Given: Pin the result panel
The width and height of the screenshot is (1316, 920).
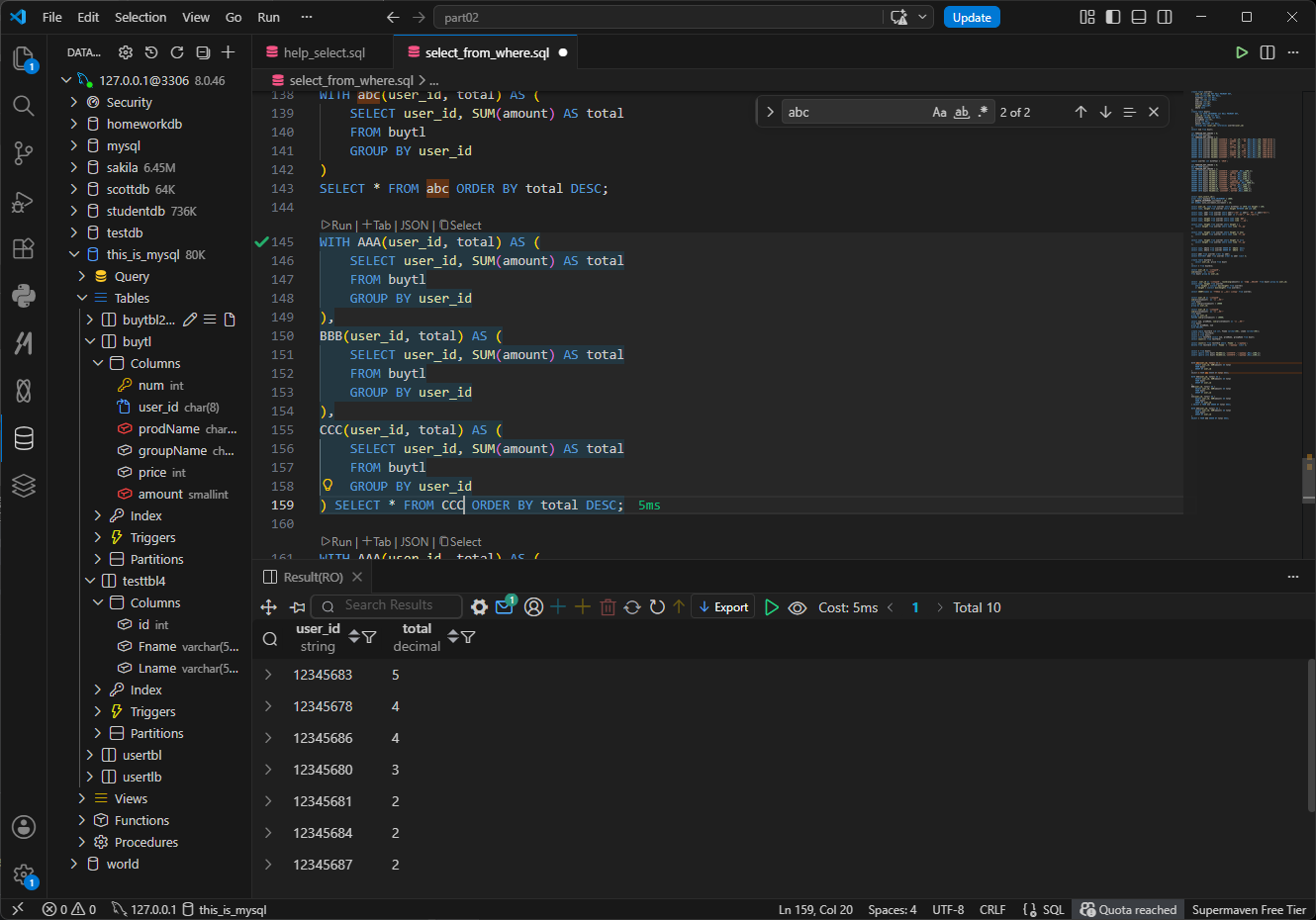Looking at the screenshot, I should coord(297,607).
